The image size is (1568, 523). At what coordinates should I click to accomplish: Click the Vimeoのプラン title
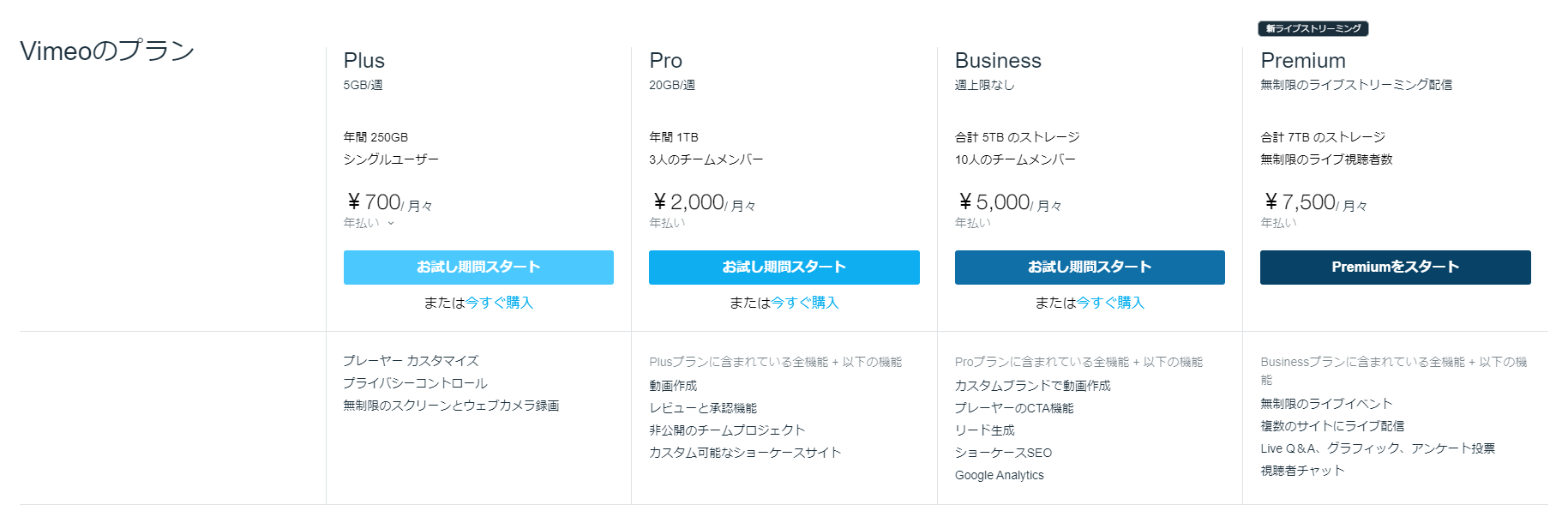click(x=107, y=51)
